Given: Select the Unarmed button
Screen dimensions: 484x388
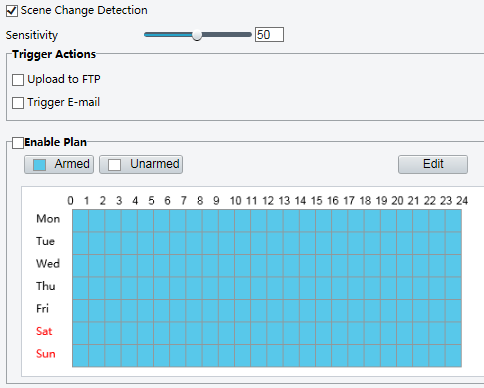Looking at the screenshot, I should point(141,164).
